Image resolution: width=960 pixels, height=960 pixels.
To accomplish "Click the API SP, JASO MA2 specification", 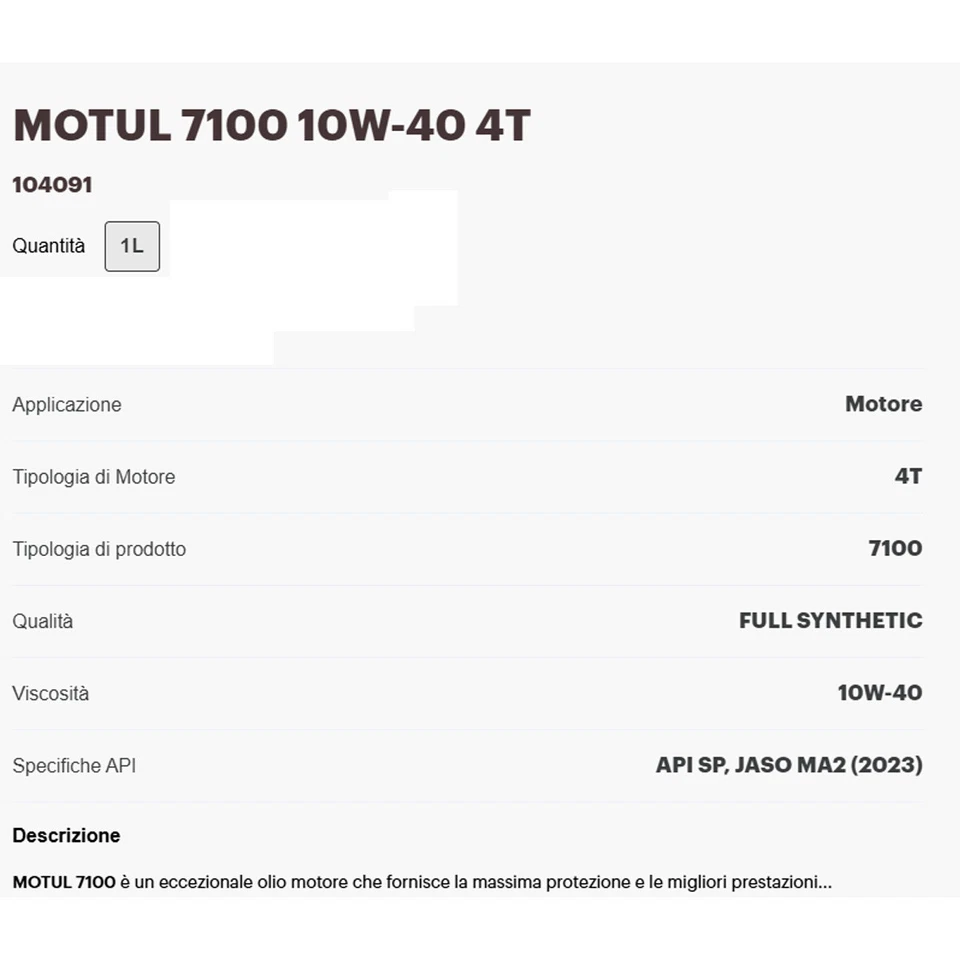I will [788, 765].
